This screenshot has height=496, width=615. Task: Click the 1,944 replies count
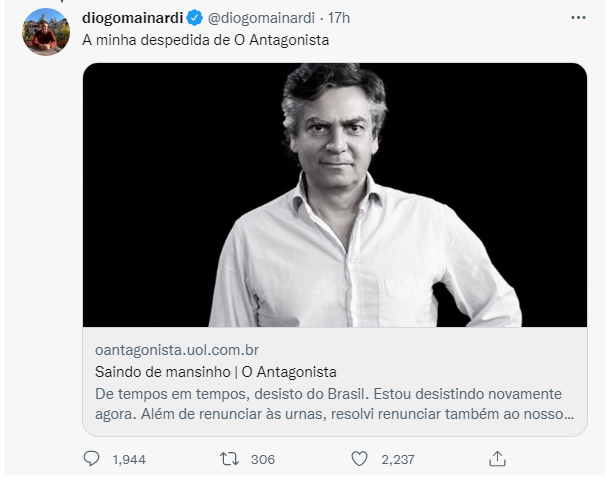(129, 459)
